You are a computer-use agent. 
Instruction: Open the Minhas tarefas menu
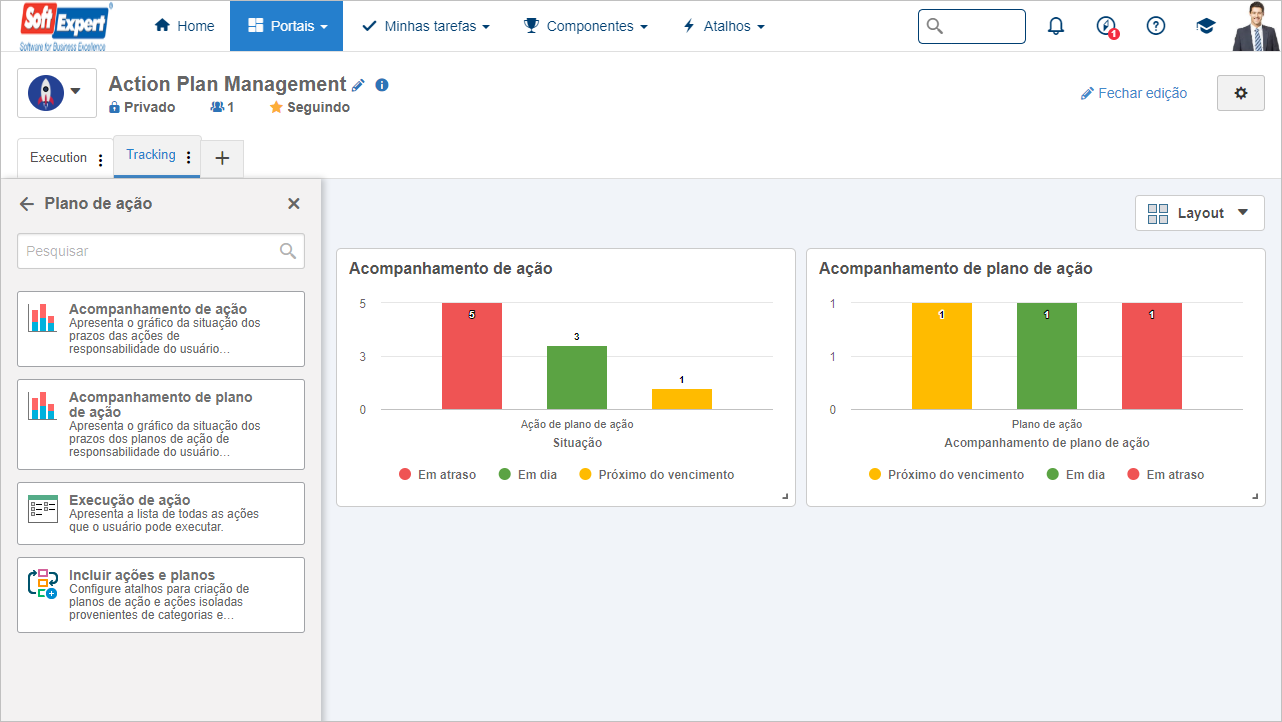tap(425, 26)
